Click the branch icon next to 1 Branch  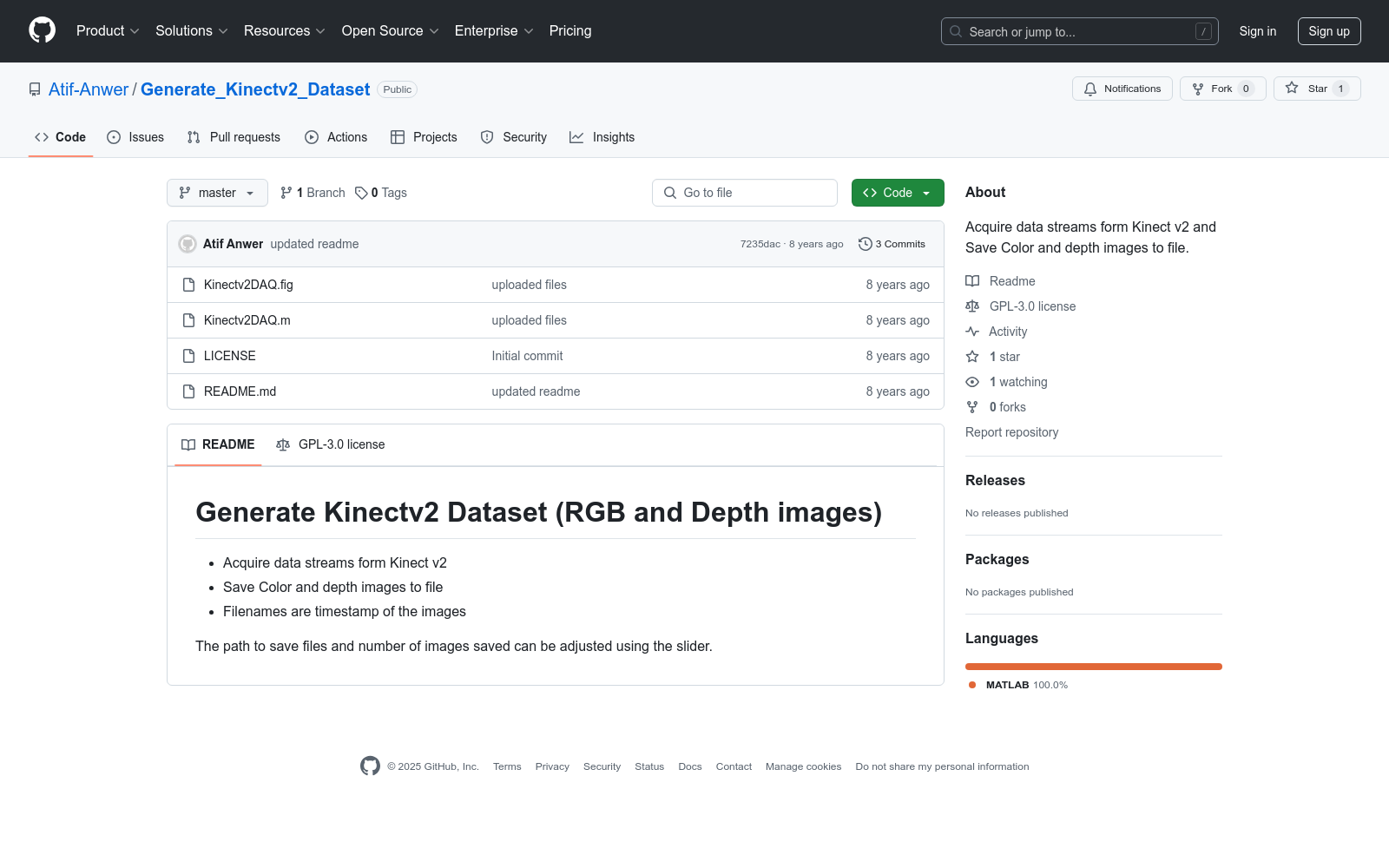[286, 193]
